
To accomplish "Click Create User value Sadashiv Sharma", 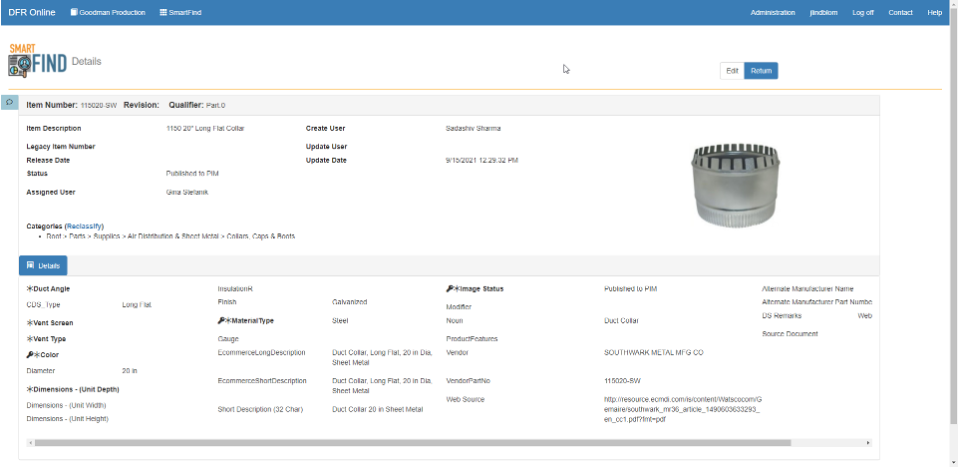I will 474,129.
